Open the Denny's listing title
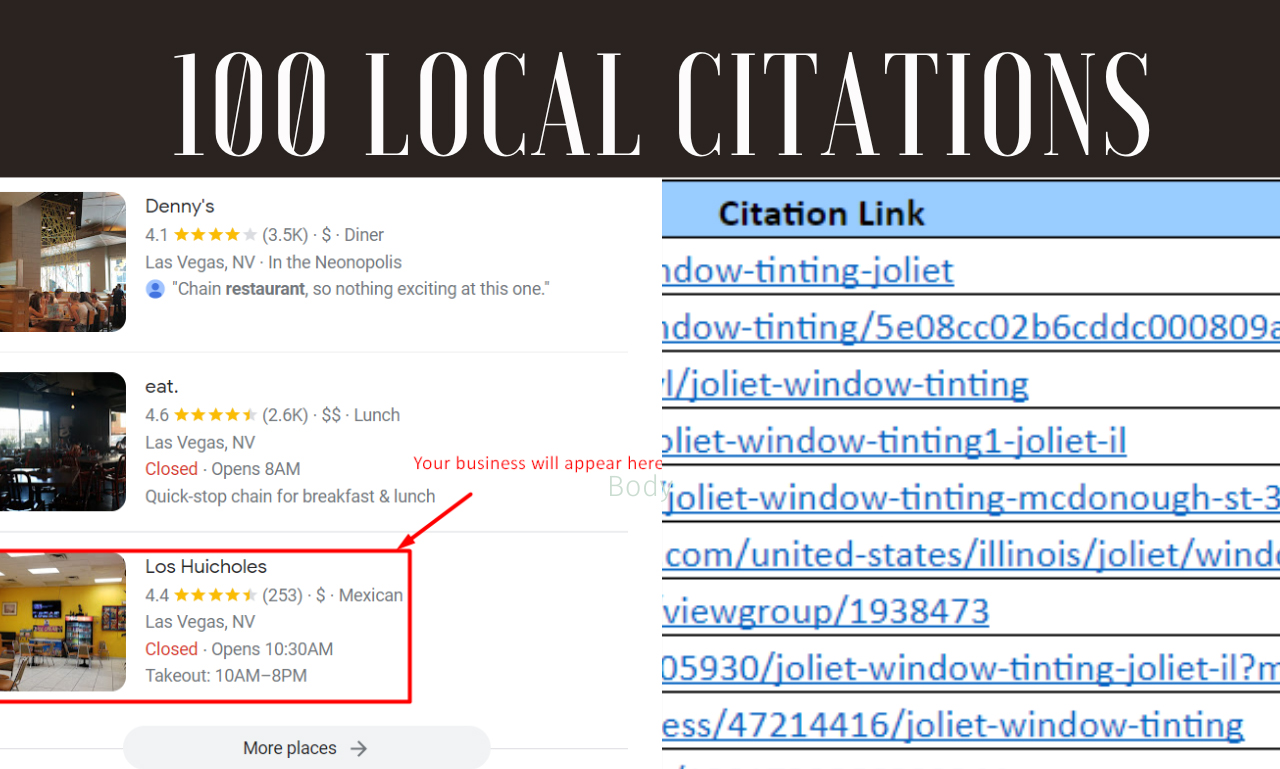1280x769 pixels. click(x=180, y=206)
